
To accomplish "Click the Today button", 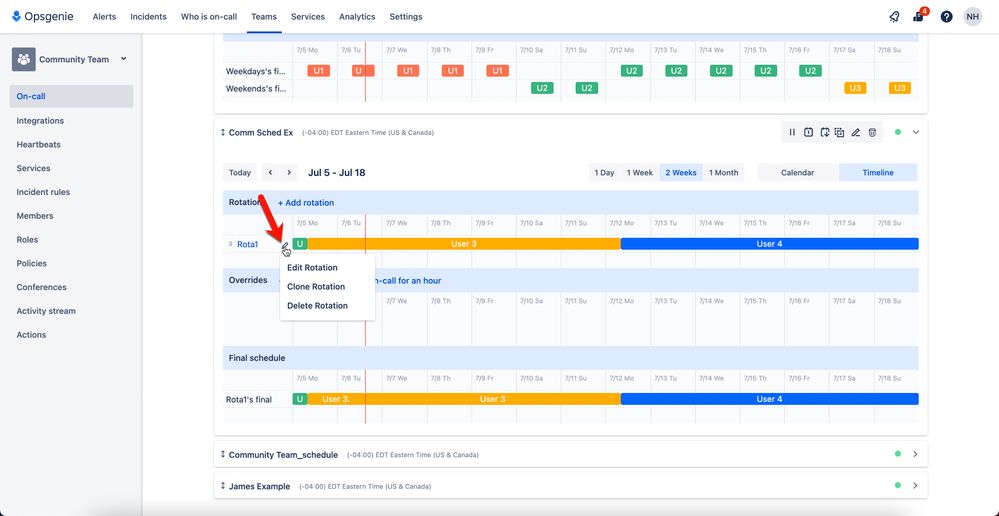I will [240, 173].
